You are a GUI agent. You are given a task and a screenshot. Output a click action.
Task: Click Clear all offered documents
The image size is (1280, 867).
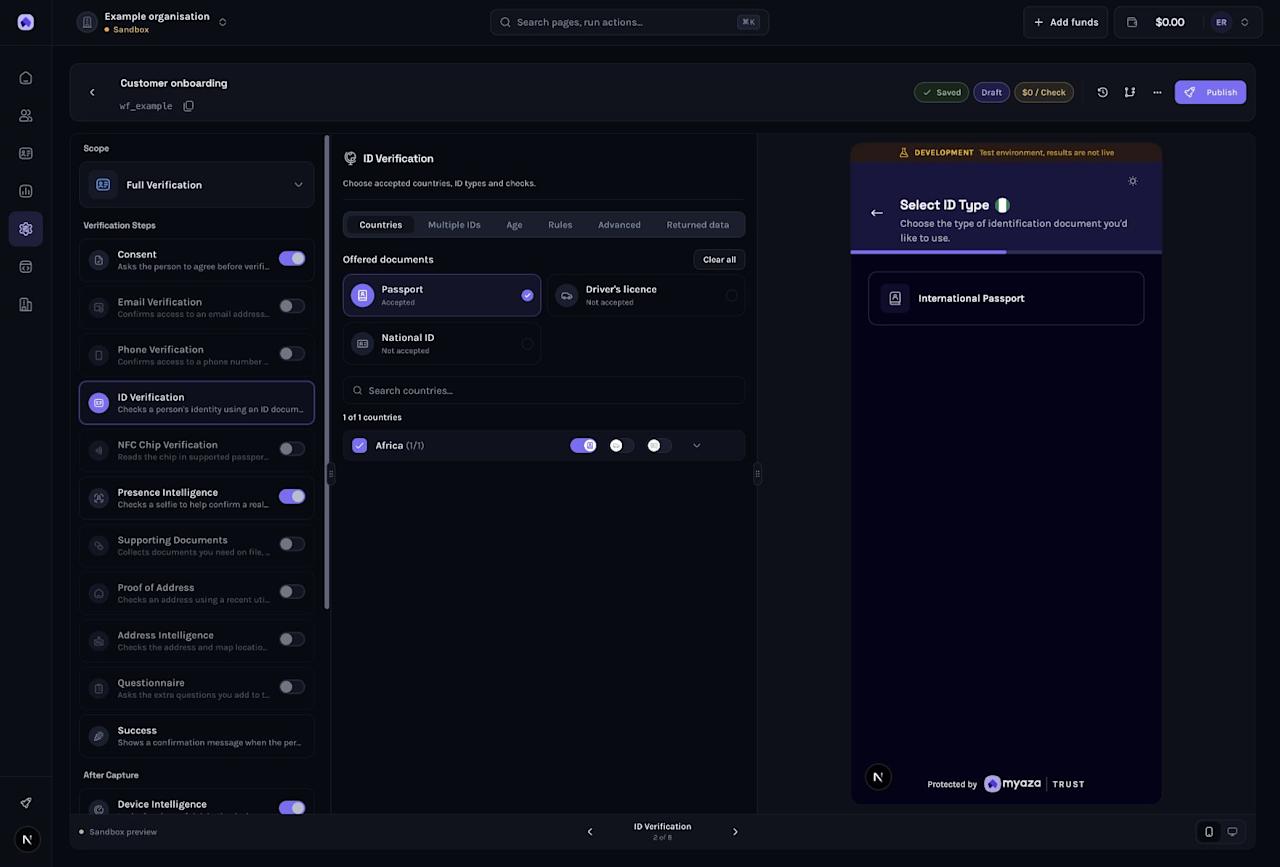(x=719, y=260)
